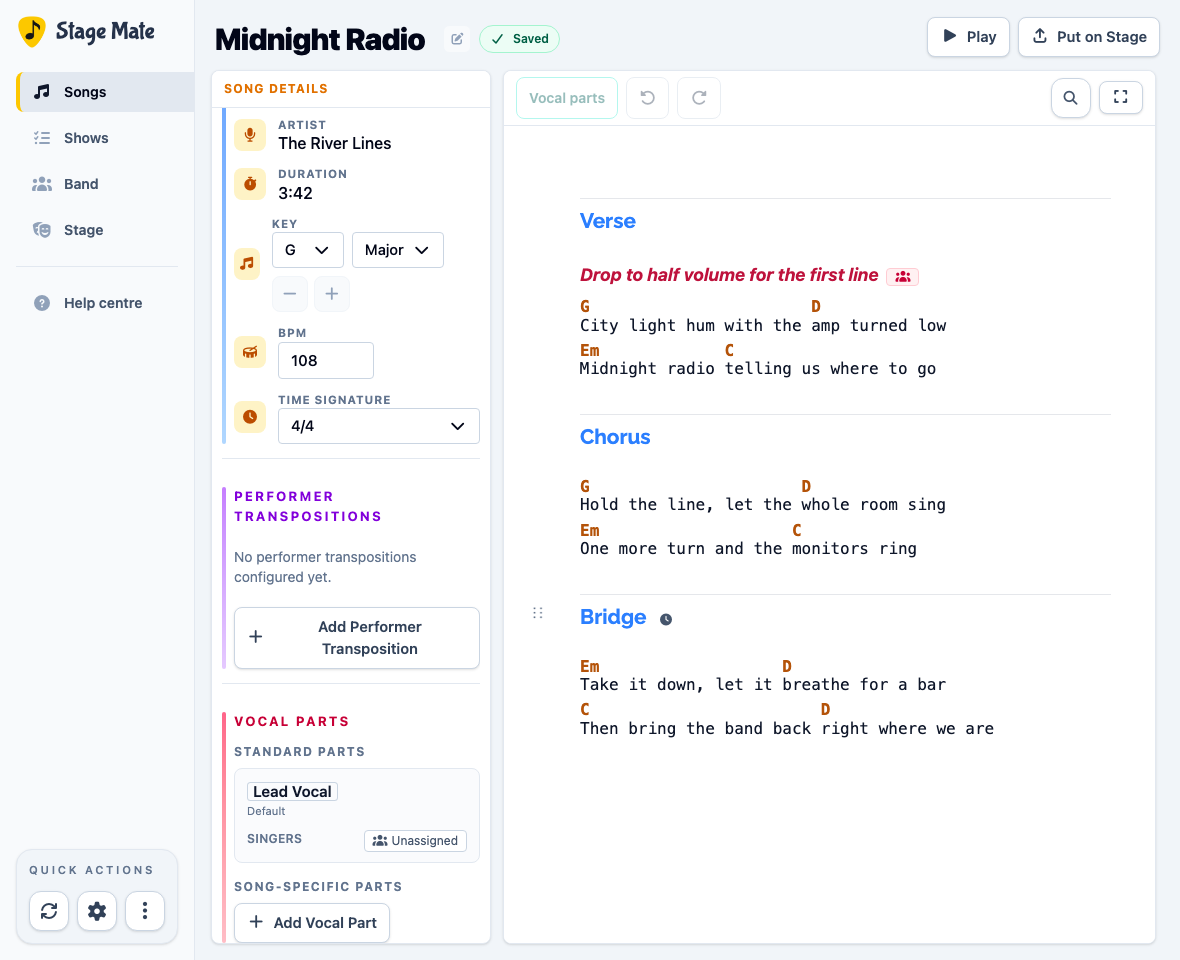This screenshot has width=1180, height=960.
Task: Open the key note G dropdown
Action: pos(307,250)
